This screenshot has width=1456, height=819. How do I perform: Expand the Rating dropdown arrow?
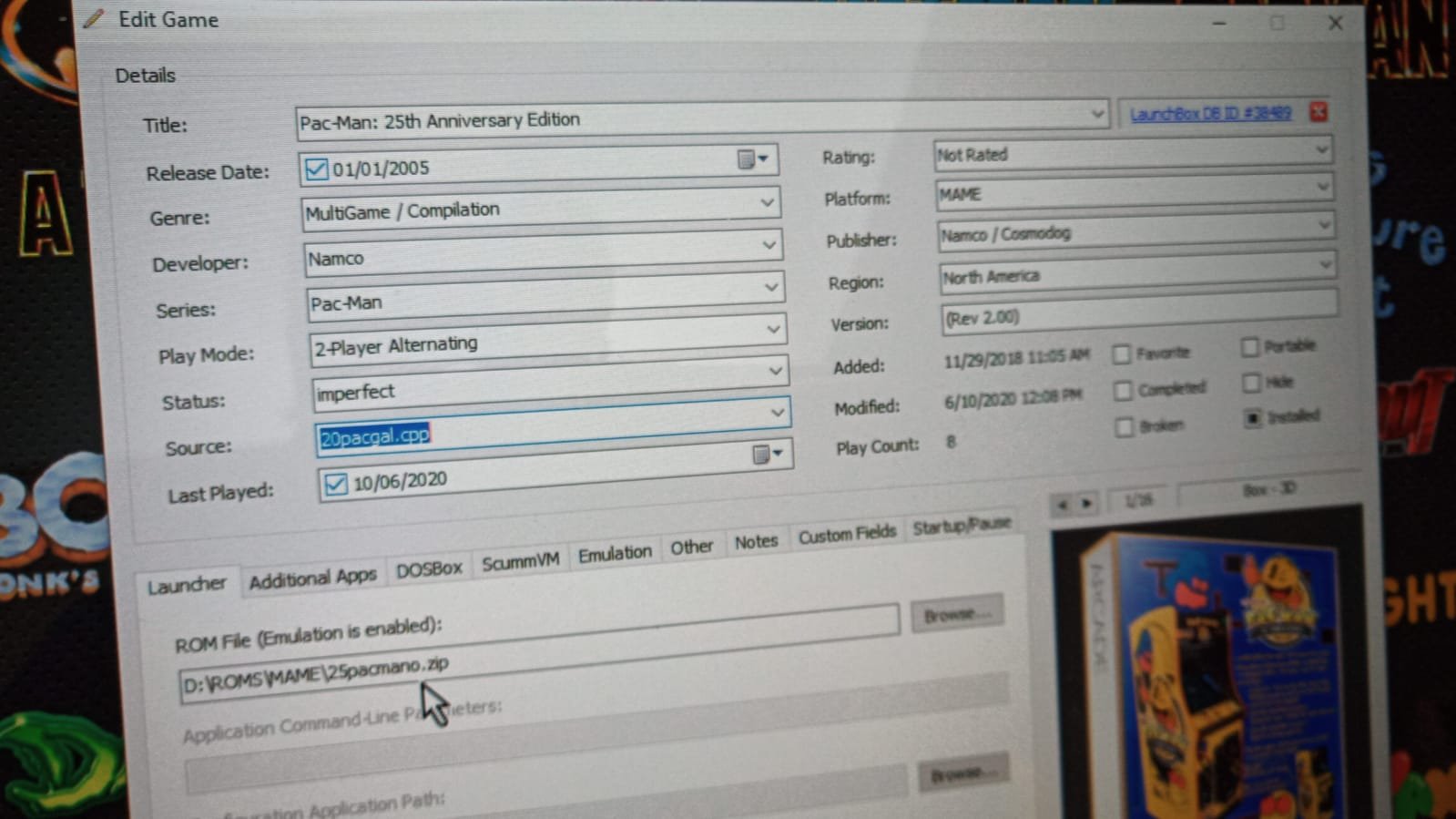pos(1321,148)
